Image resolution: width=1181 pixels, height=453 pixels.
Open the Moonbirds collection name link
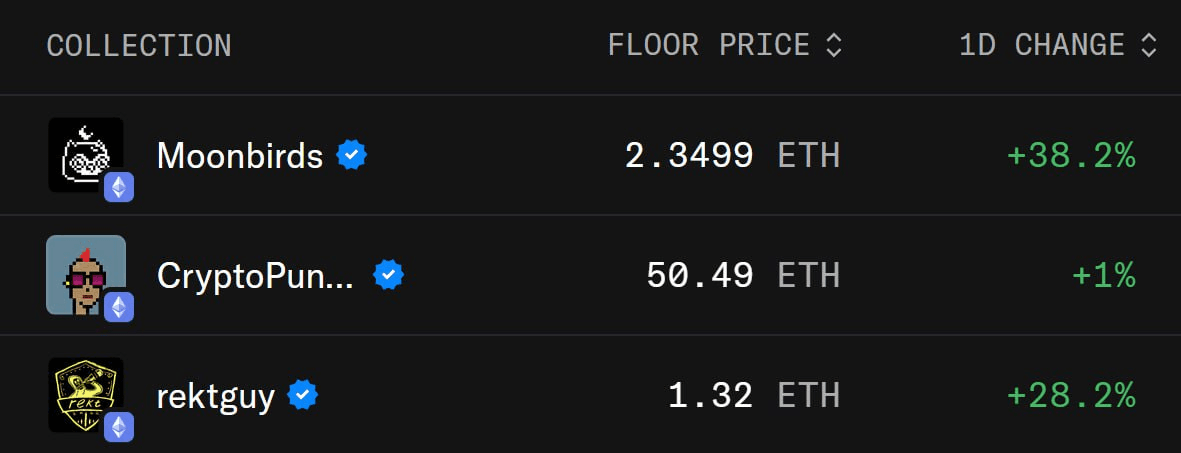[x=240, y=156]
